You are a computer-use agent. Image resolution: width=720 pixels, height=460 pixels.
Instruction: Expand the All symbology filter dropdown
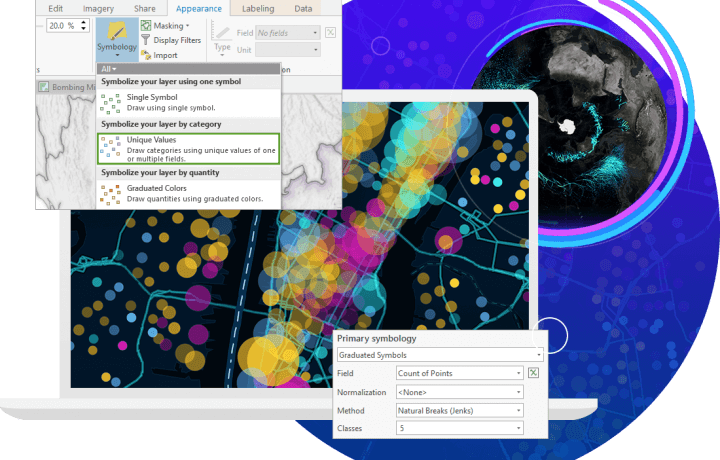pyautogui.click(x=109, y=69)
